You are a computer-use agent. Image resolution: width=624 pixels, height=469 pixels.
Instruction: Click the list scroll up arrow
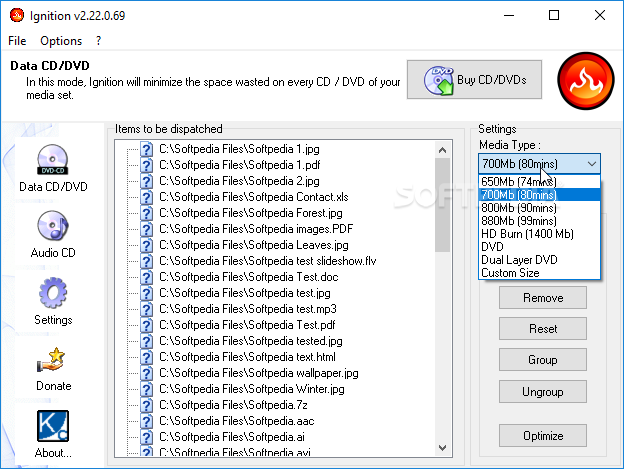442,150
